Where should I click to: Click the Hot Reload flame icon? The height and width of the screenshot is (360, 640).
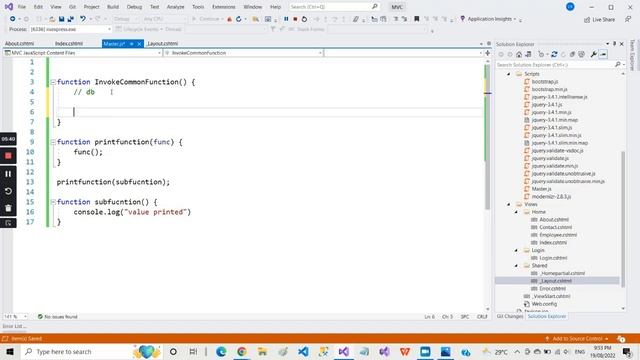pyautogui.click(x=229, y=19)
